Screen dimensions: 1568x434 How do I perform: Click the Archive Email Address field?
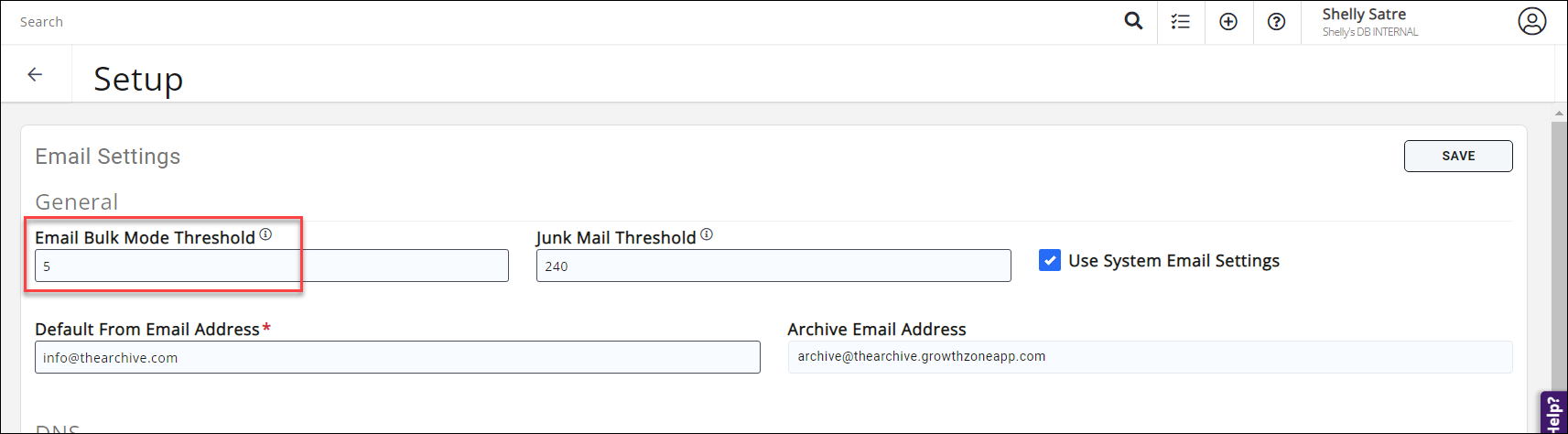pyautogui.click(x=1149, y=357)
